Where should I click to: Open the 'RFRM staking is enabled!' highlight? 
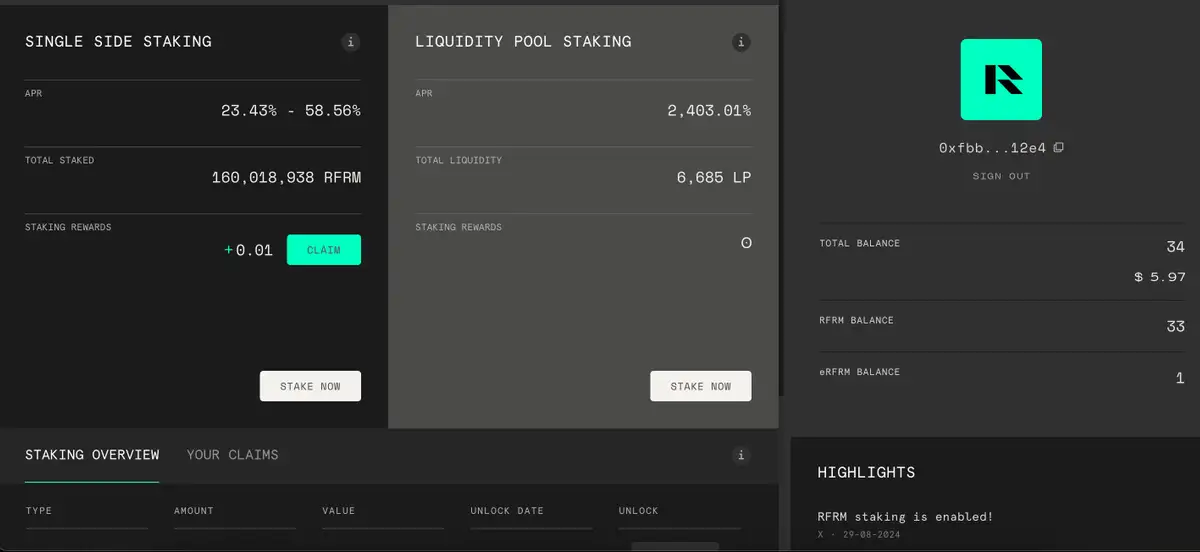click(905, 517)
